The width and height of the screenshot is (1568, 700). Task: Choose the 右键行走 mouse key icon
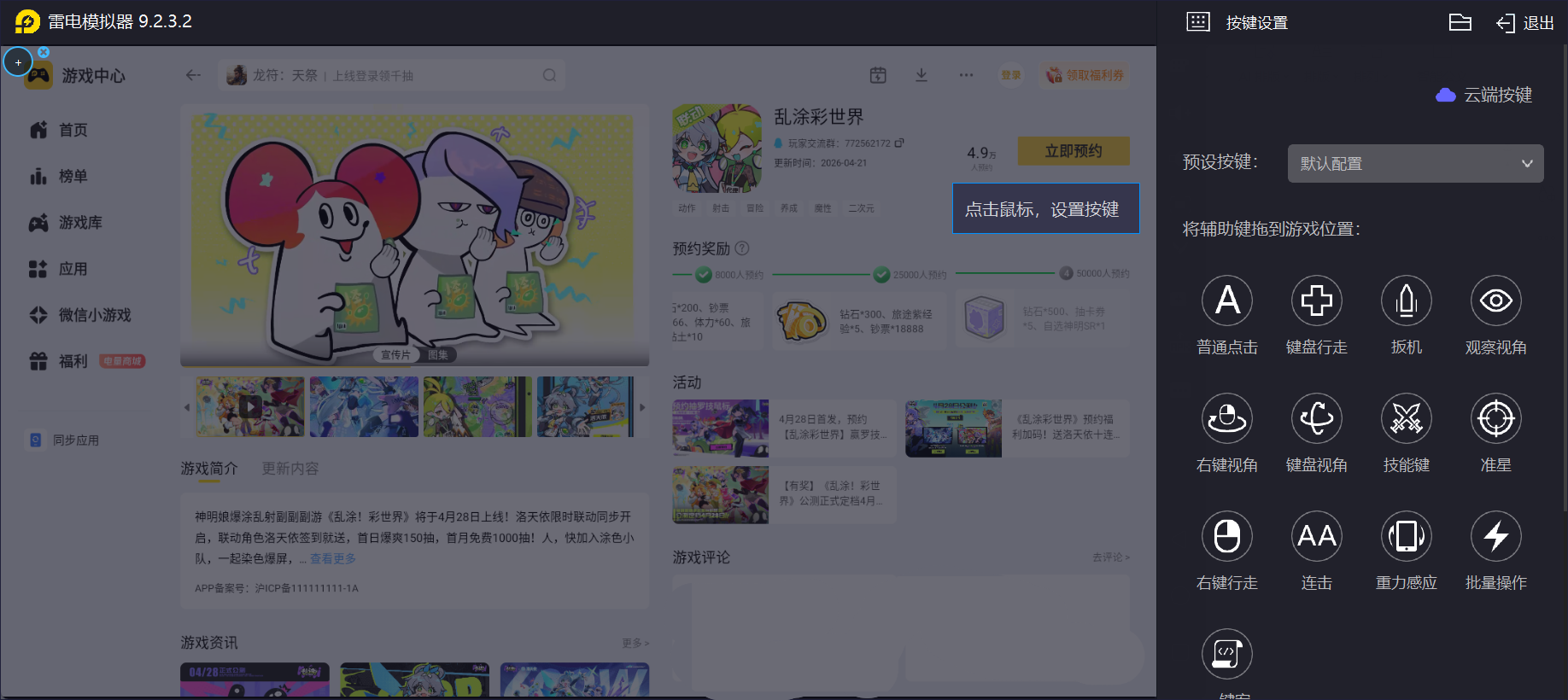1227,536
